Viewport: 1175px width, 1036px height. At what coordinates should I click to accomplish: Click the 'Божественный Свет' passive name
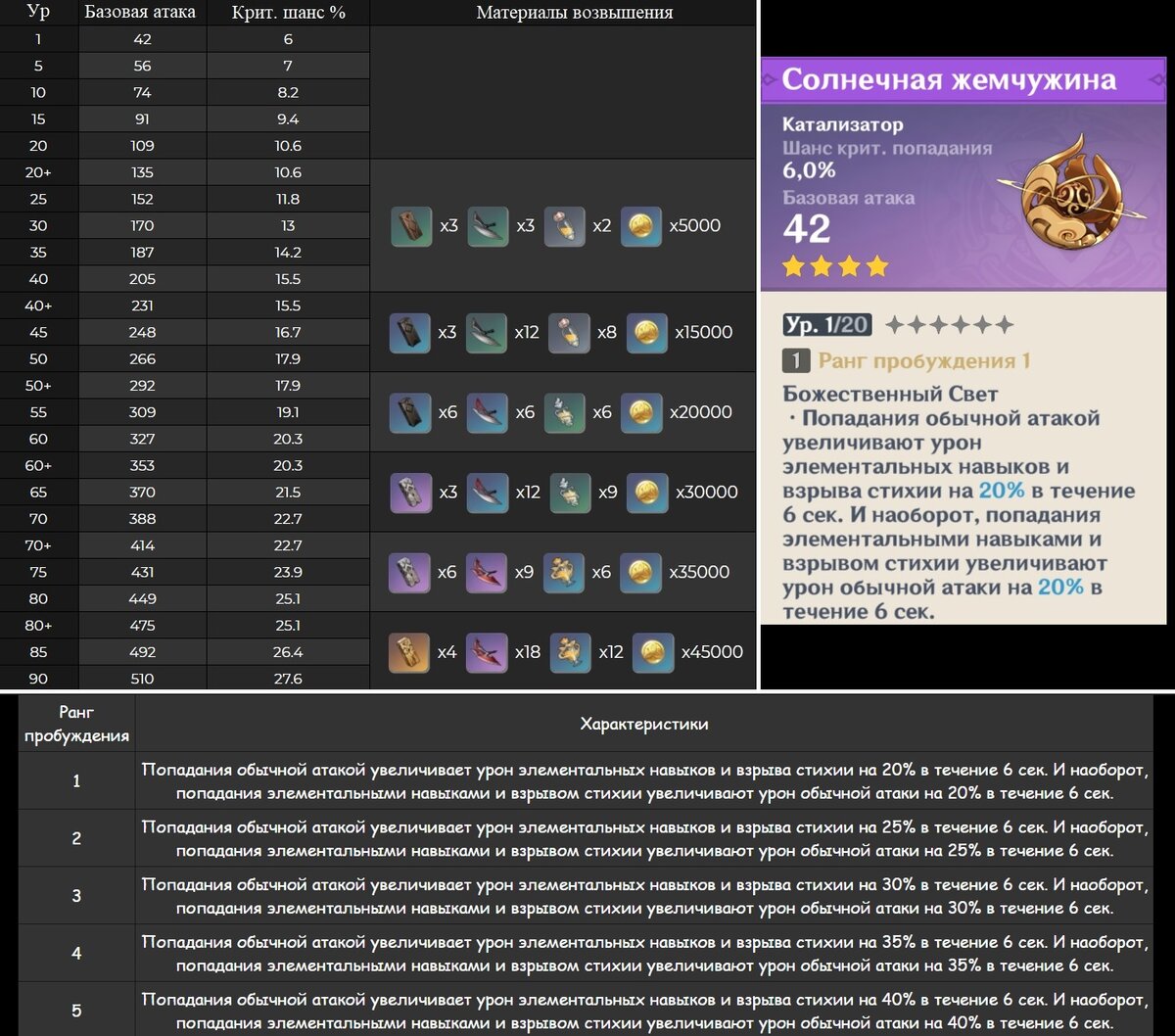tap(891, 394)
